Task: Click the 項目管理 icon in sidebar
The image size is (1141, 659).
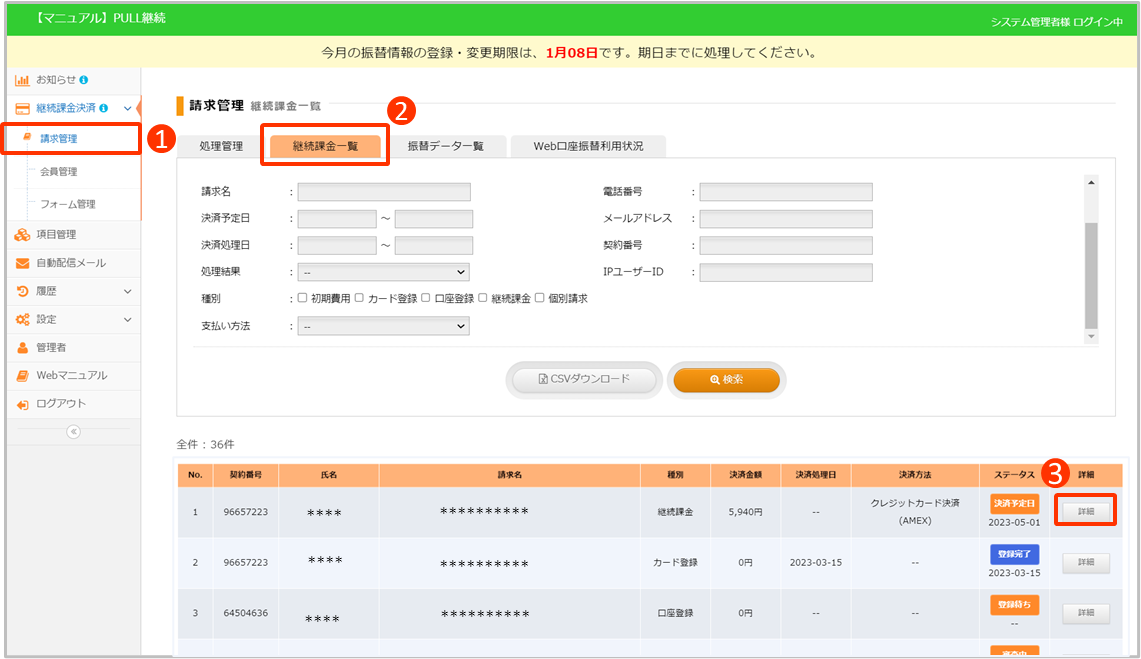Action: coord(22,235)
